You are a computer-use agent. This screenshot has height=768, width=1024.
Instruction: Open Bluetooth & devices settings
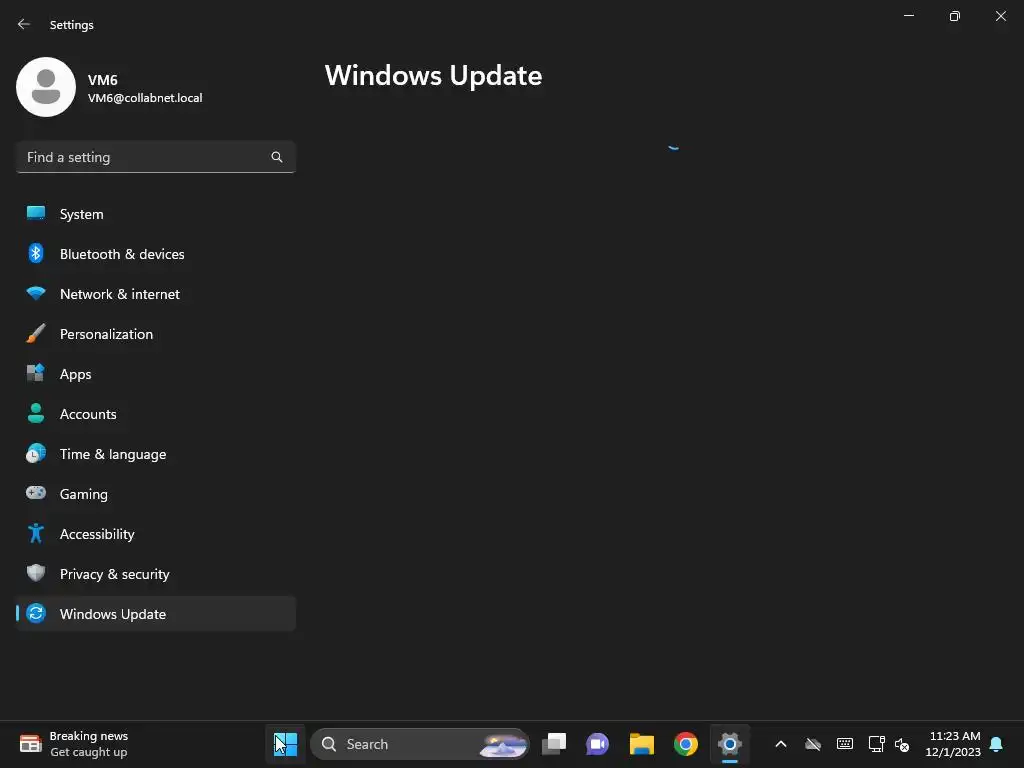point(155,254)
